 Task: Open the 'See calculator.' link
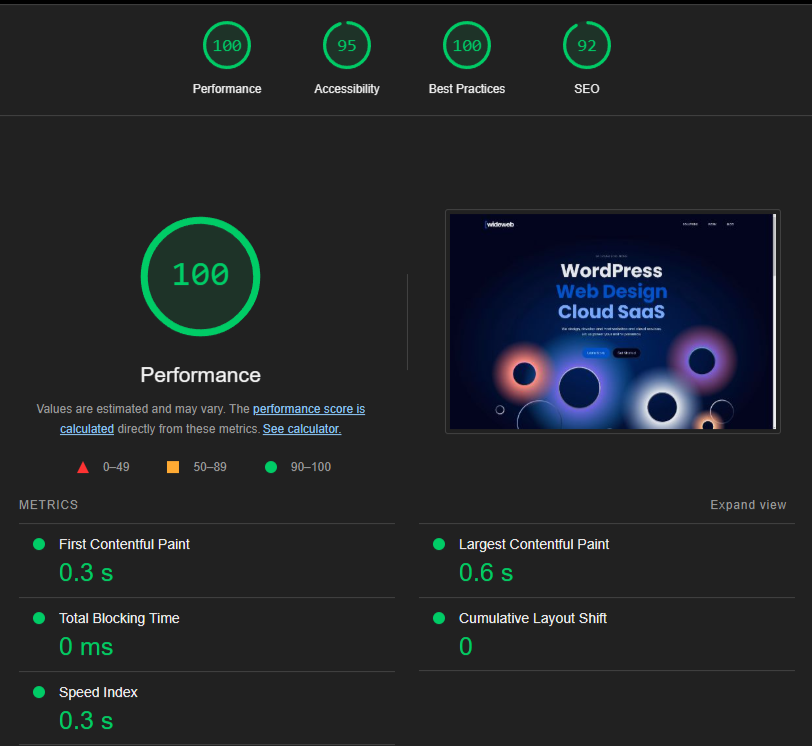pyautogui.click(x=302, y=429)
